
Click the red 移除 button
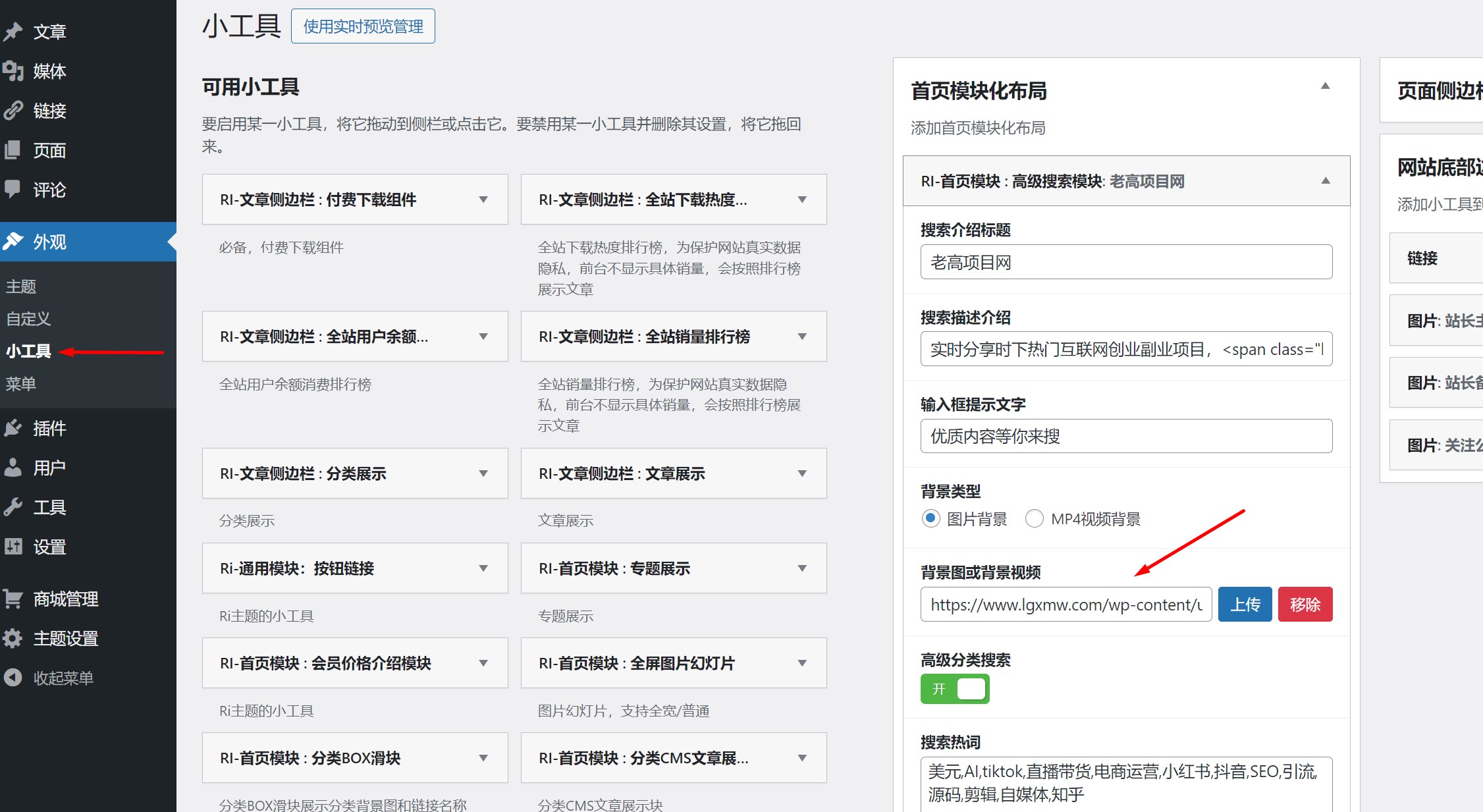pos(1305,605)
